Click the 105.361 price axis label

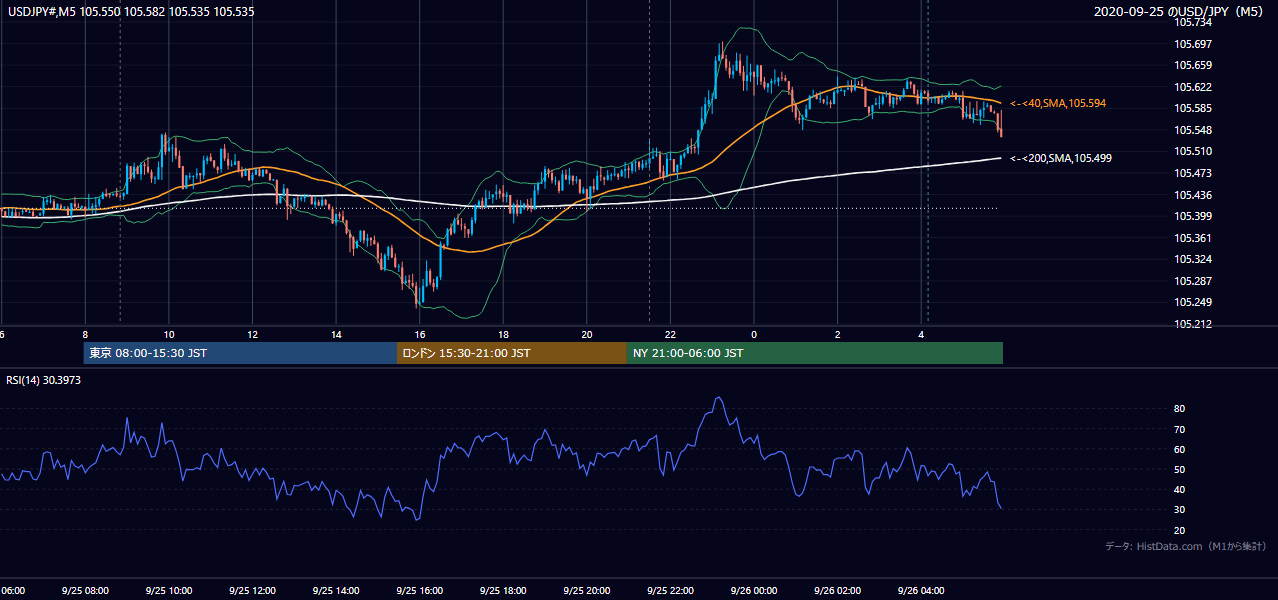pyautogui.click(x=1194, y=238)
